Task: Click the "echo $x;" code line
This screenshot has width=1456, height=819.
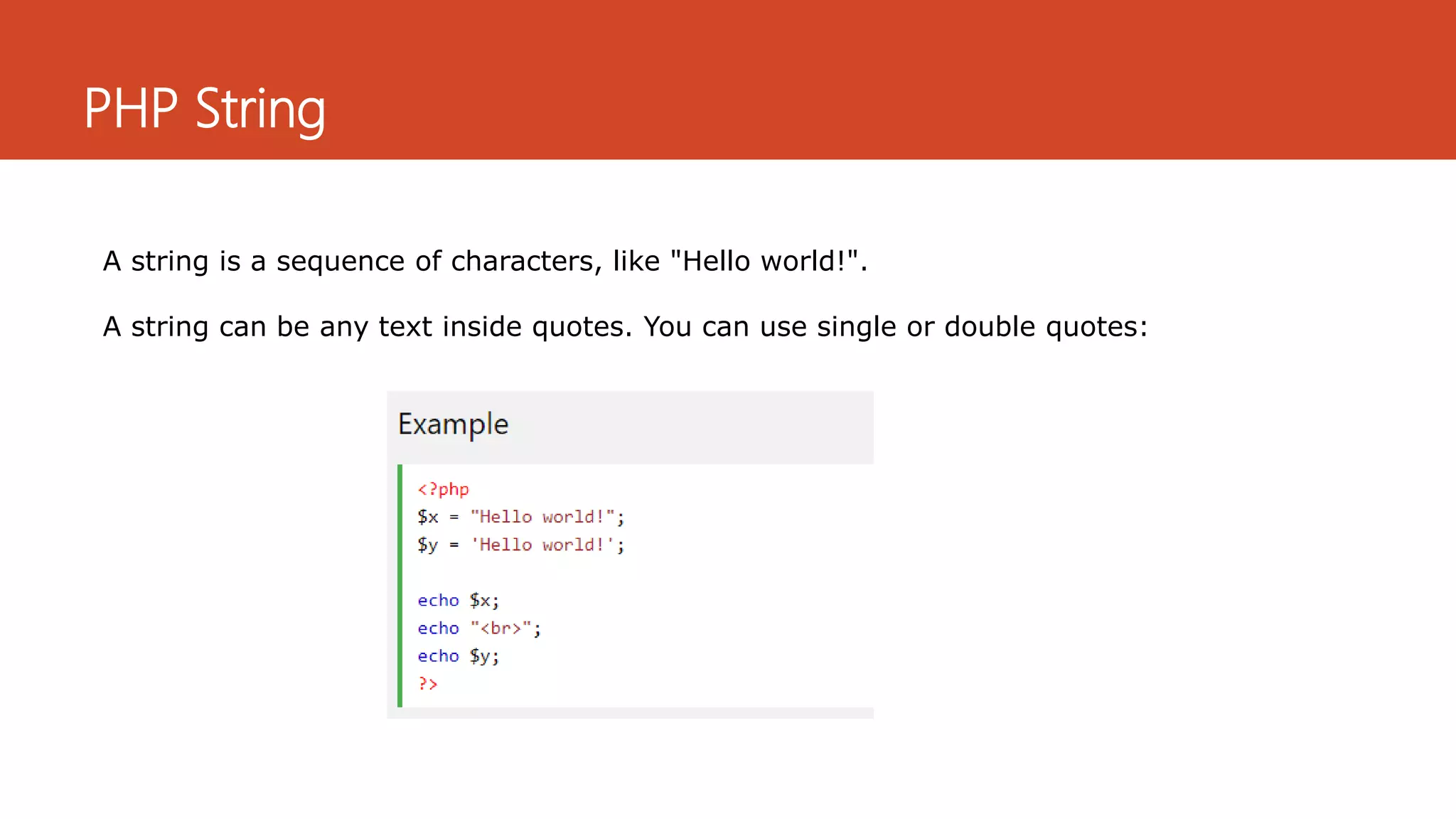Action: click(x=459, y=601)
